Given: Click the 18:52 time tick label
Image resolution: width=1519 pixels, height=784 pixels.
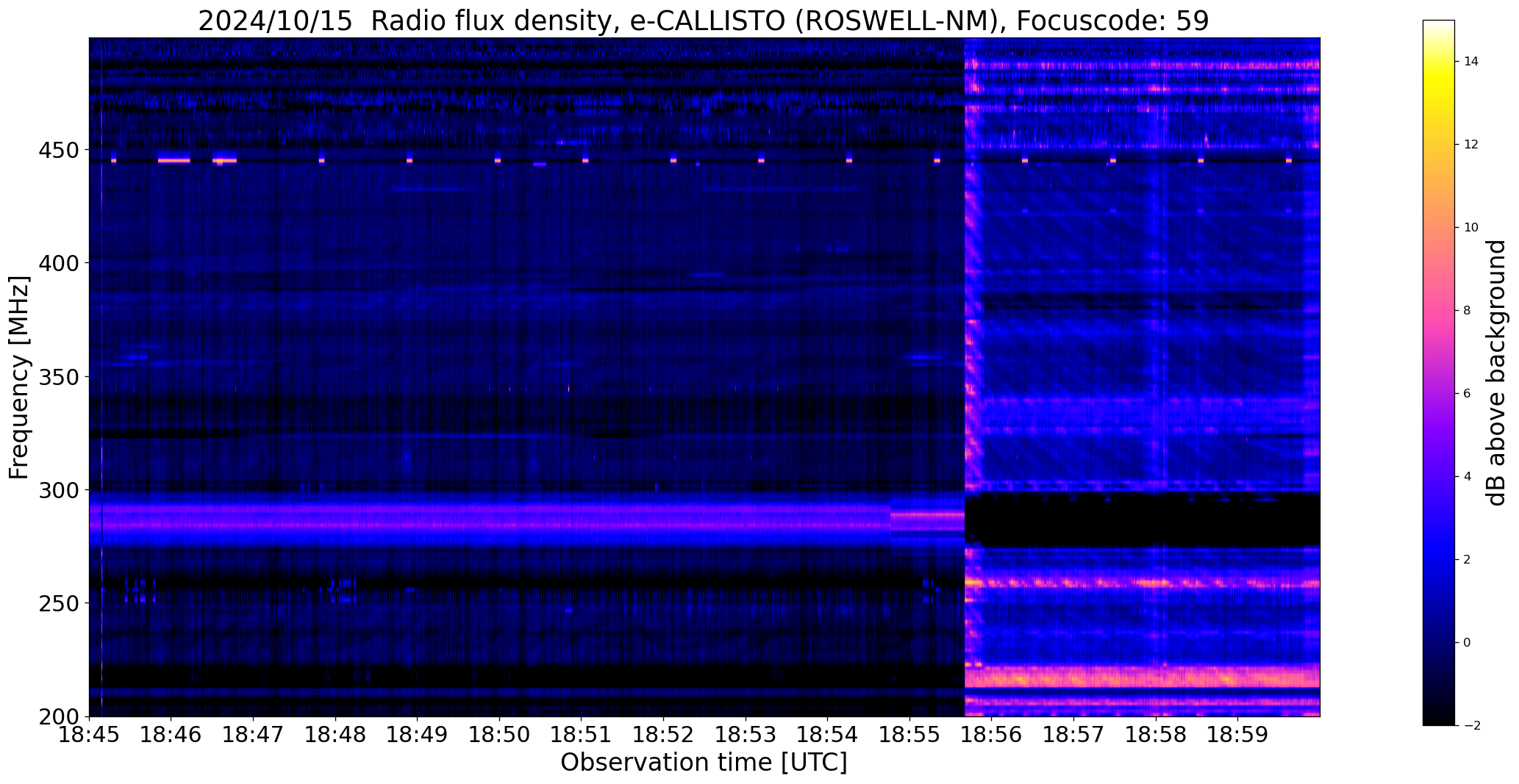Looking at the screenshot, I should pyautogui.click(x=664, y=735).
